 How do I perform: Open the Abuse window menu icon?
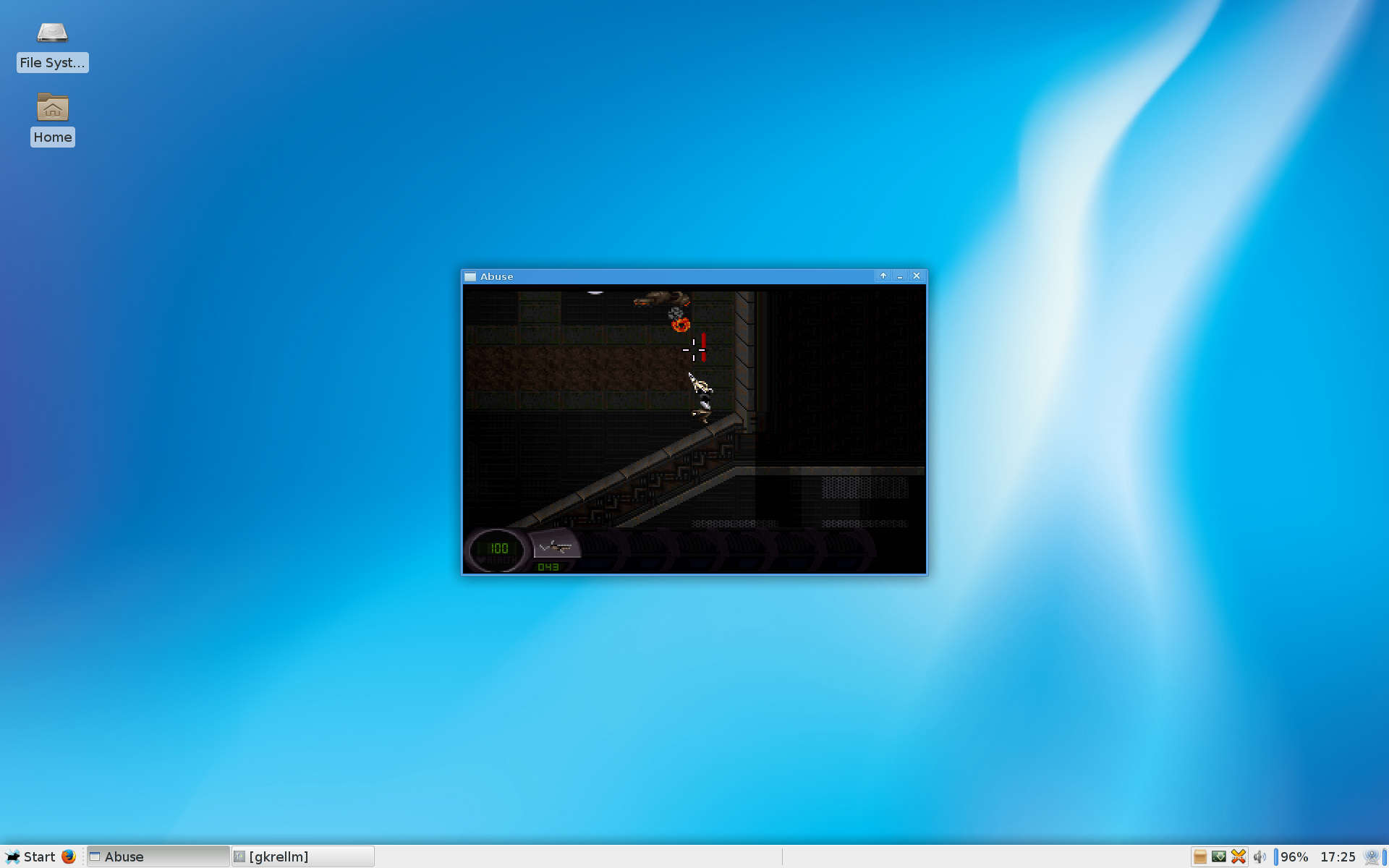470,276
